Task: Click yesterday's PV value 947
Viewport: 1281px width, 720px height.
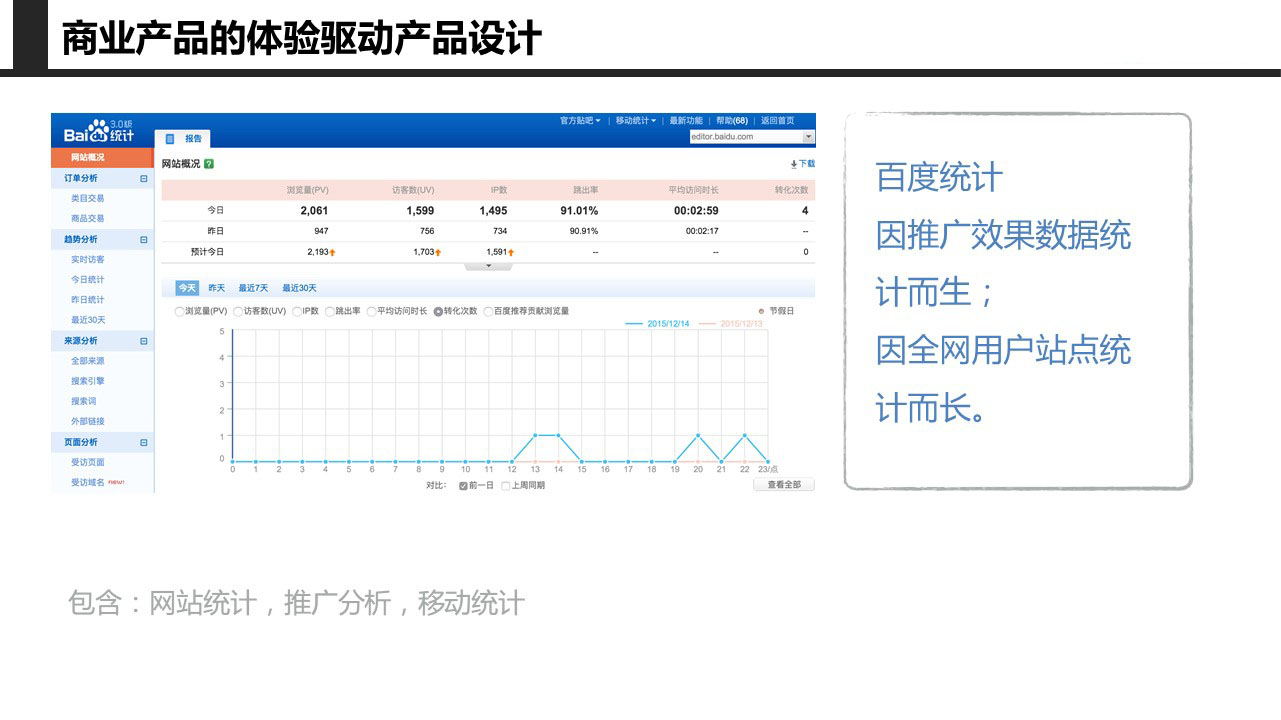Action: coord(321,231)
